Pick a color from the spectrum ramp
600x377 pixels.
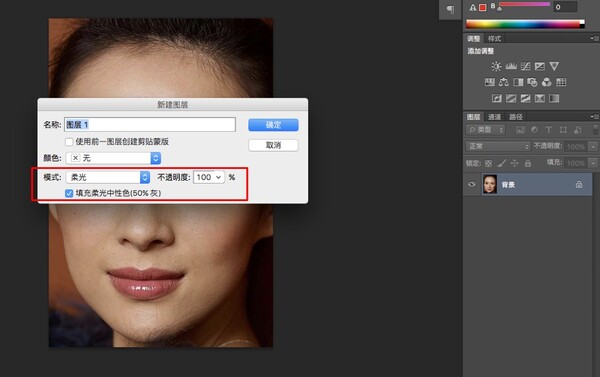pos(523,24)
